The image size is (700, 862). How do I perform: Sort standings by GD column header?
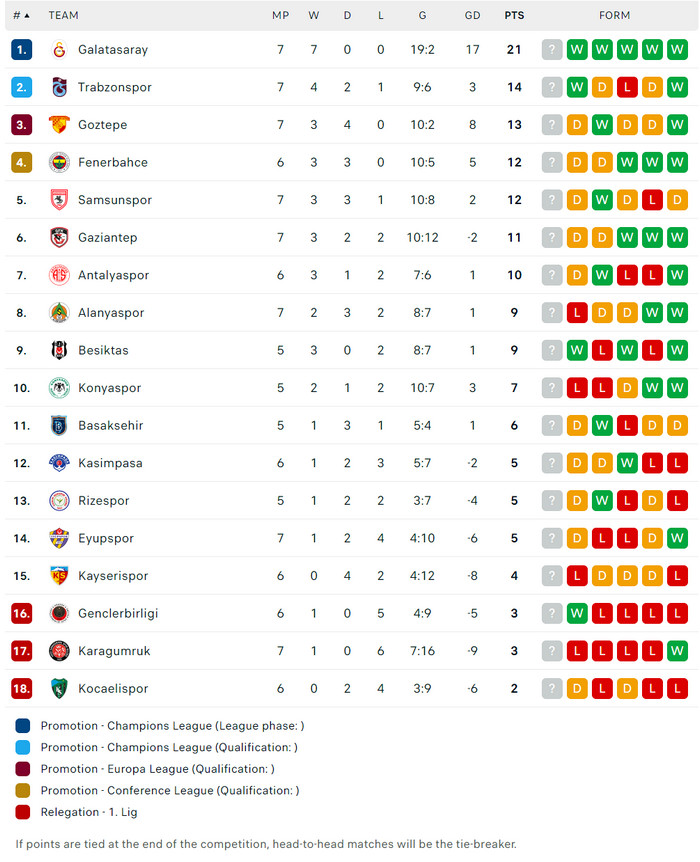coord(473,15)
